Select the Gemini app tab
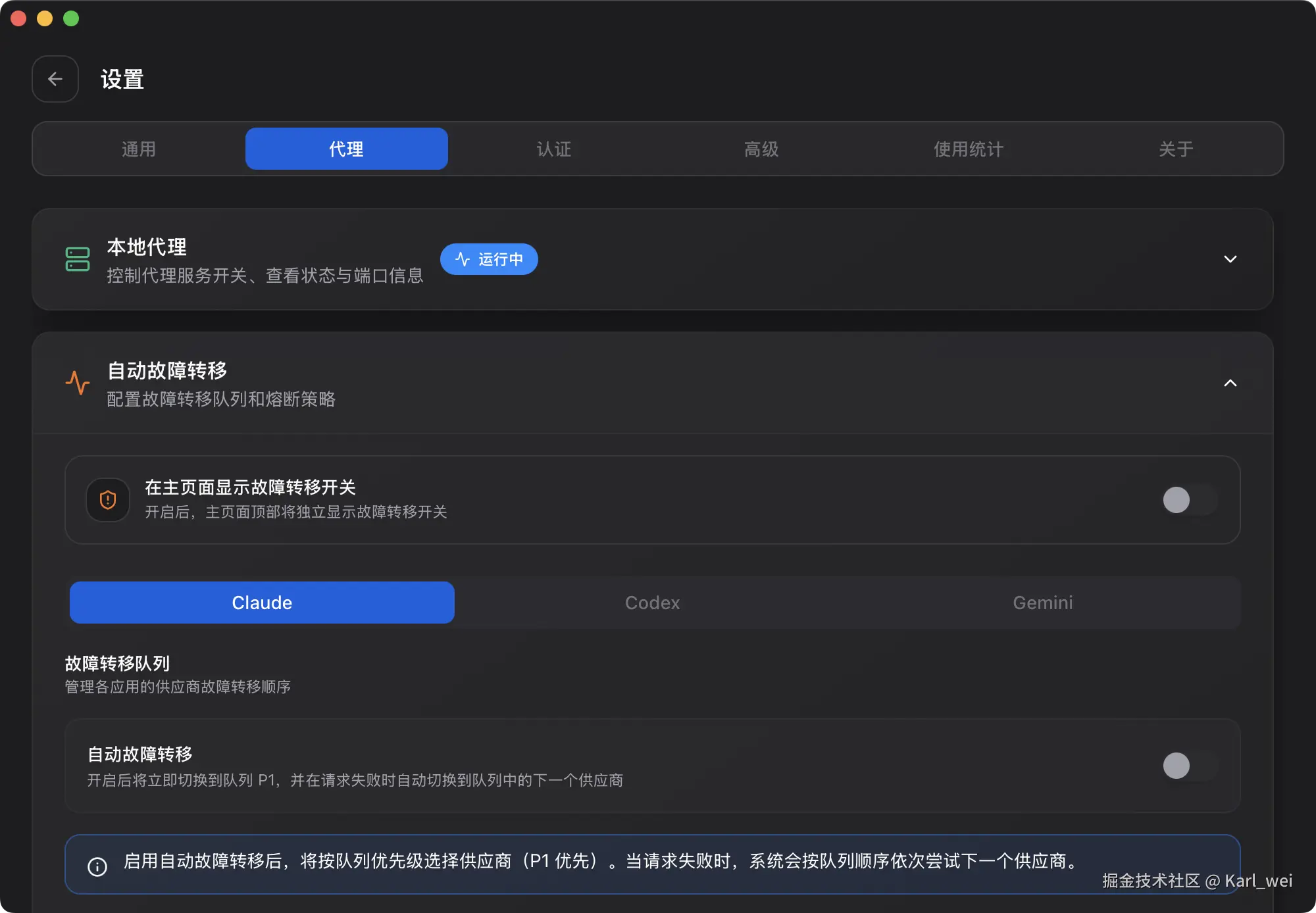1316x913 pixels. (x=1043, y=603)
